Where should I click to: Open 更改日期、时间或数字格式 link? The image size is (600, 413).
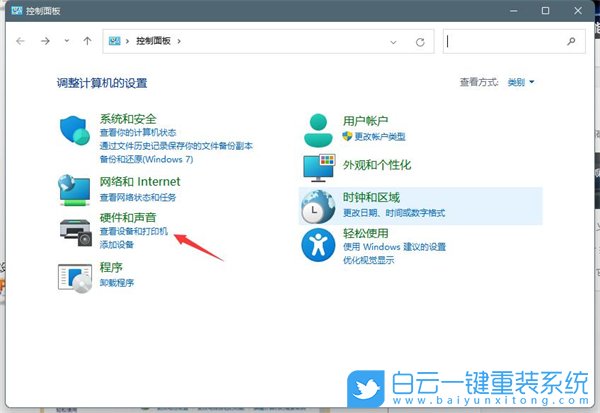[394, 213]
